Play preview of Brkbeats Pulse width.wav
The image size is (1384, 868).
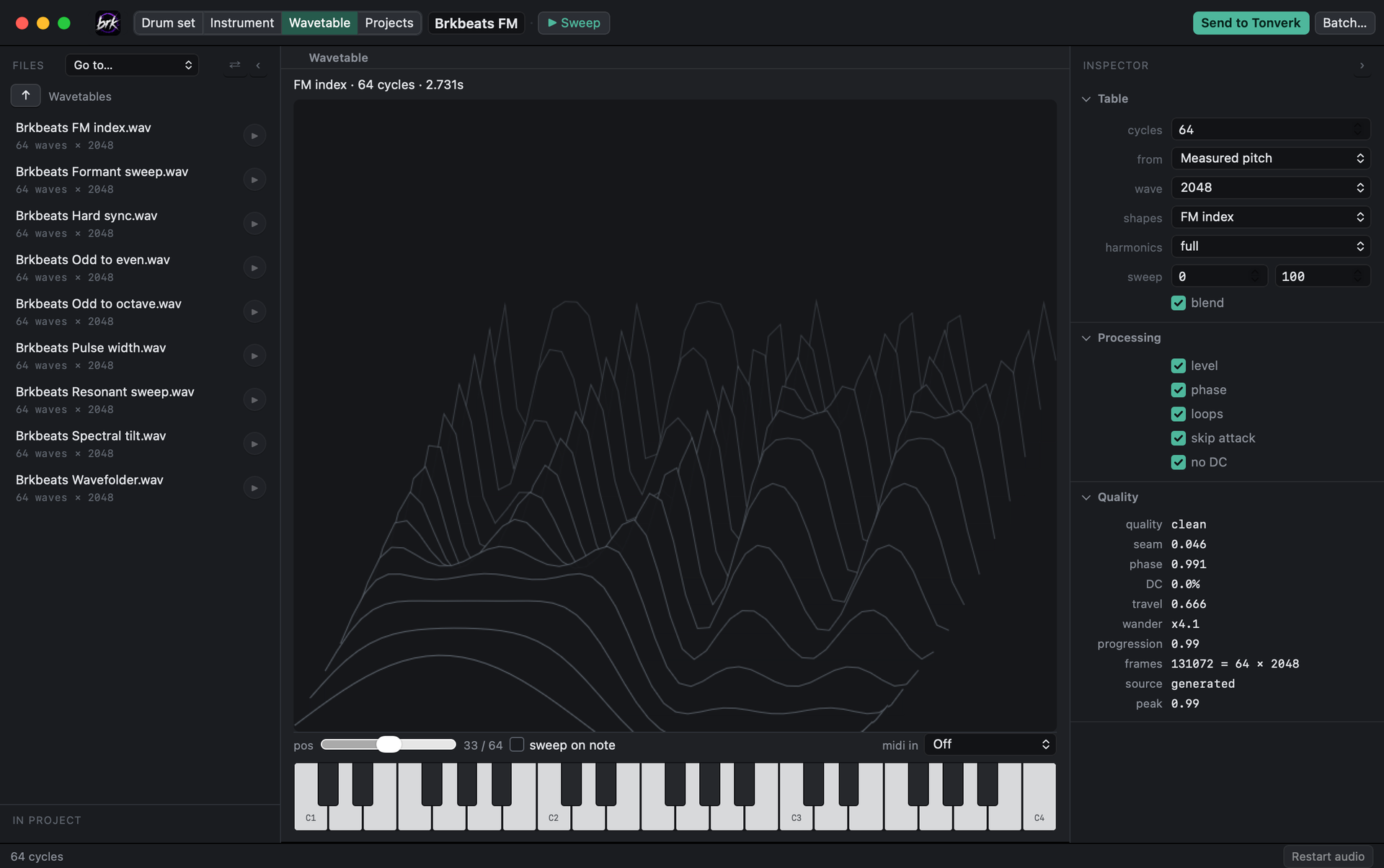[254, 355]
